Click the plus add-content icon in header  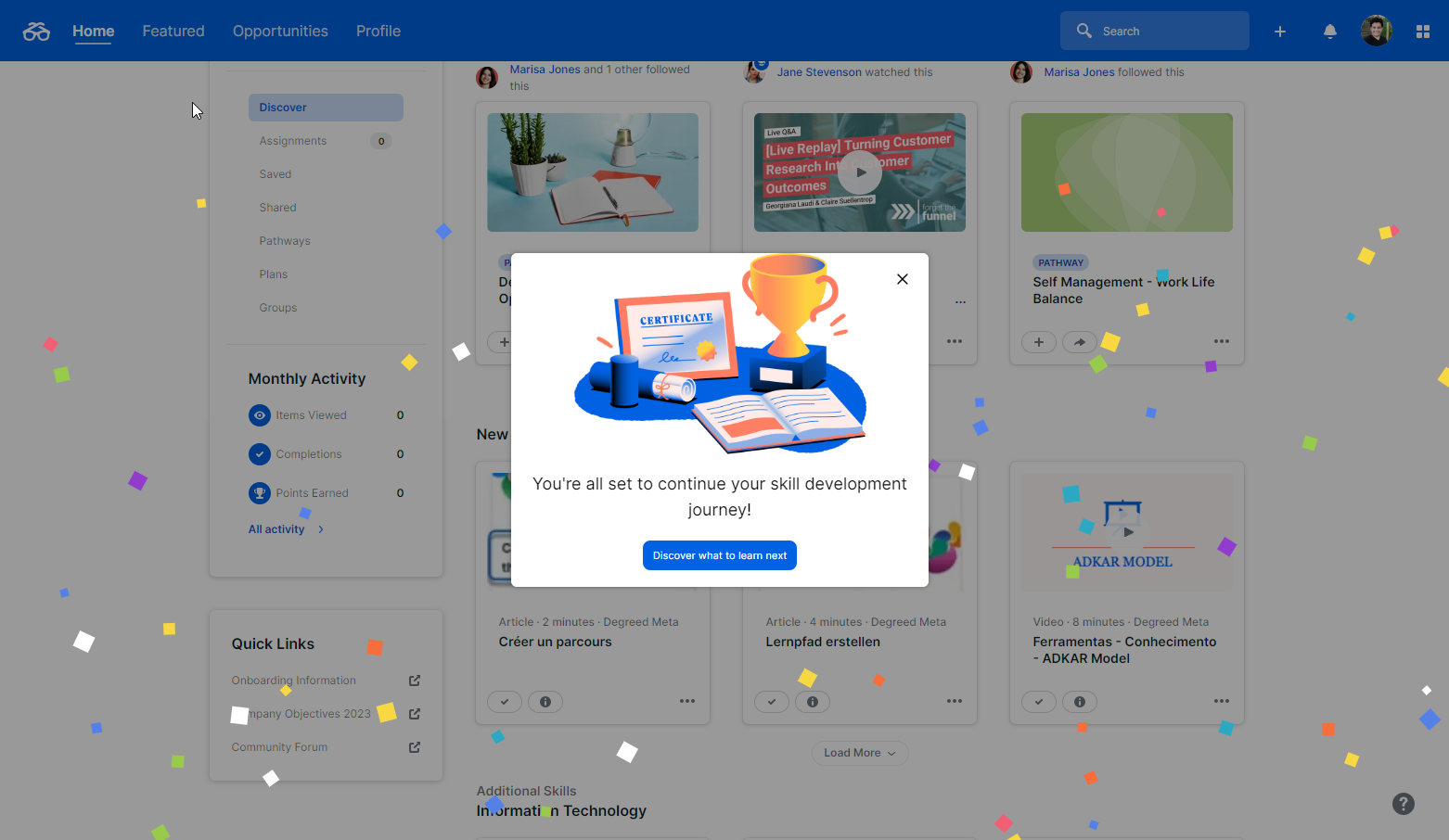pyautogui.click(x=1279, y=32)
